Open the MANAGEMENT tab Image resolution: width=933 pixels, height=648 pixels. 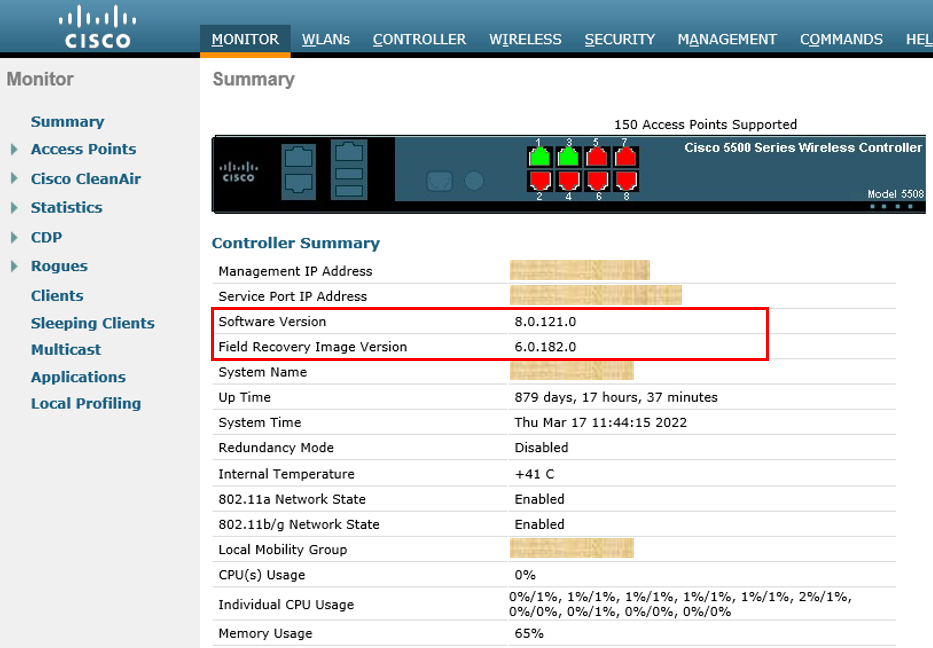point(727,39)
